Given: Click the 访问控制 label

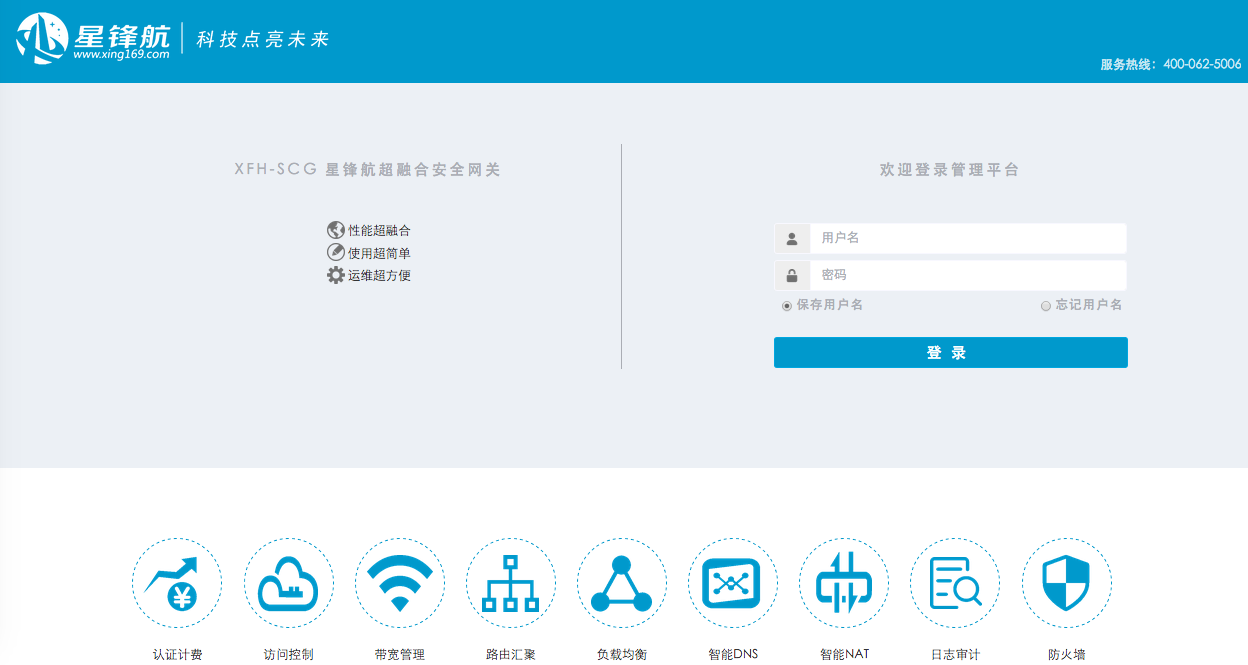Looking at the screenshot, I should (288, 655).
